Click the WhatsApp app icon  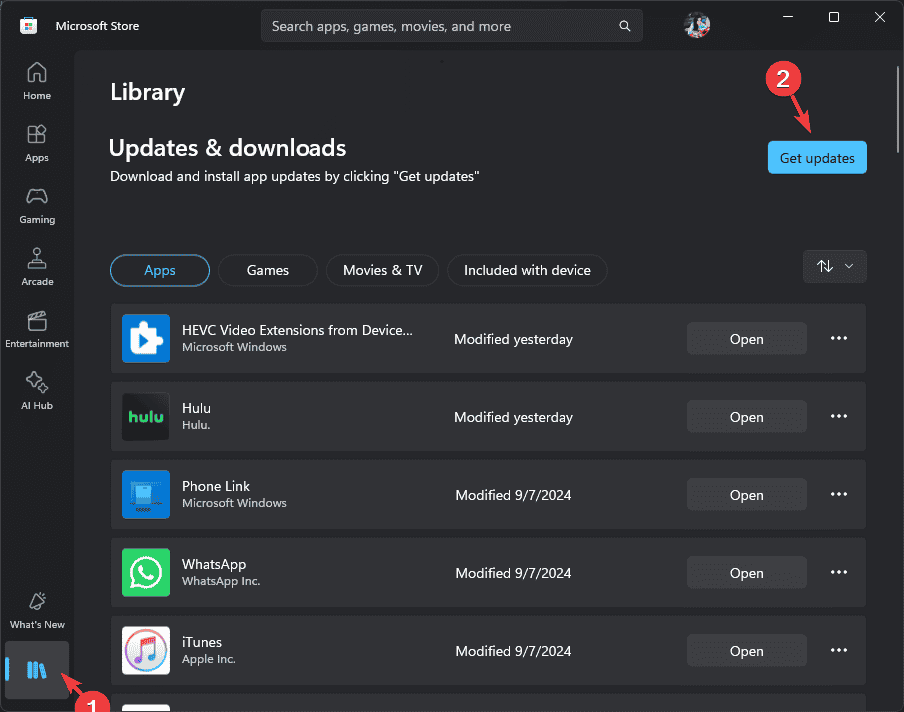click(x=146, y=572)
